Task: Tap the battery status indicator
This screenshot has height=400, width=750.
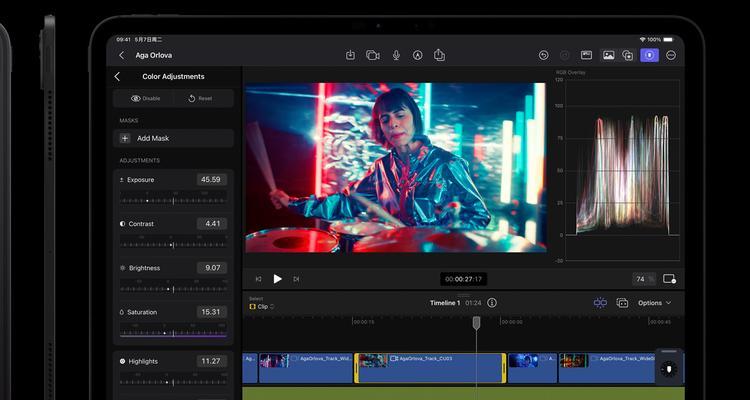Action: pos(668,39)
